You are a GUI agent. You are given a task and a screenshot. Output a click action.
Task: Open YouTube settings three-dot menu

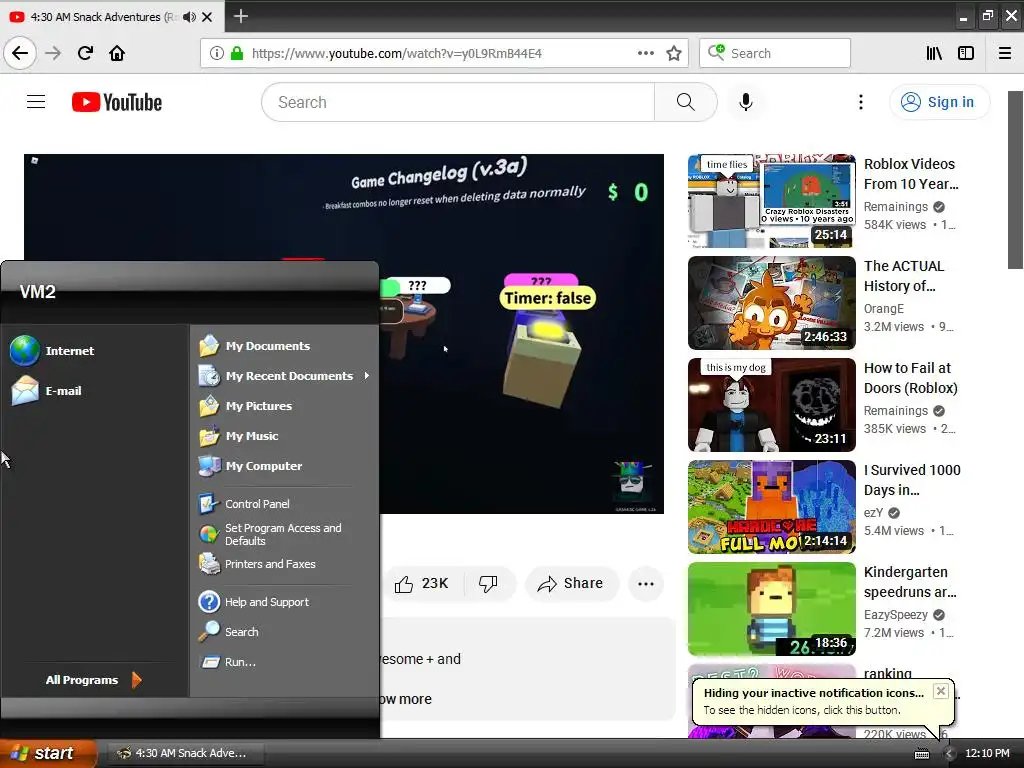click(x=861, y=102)
